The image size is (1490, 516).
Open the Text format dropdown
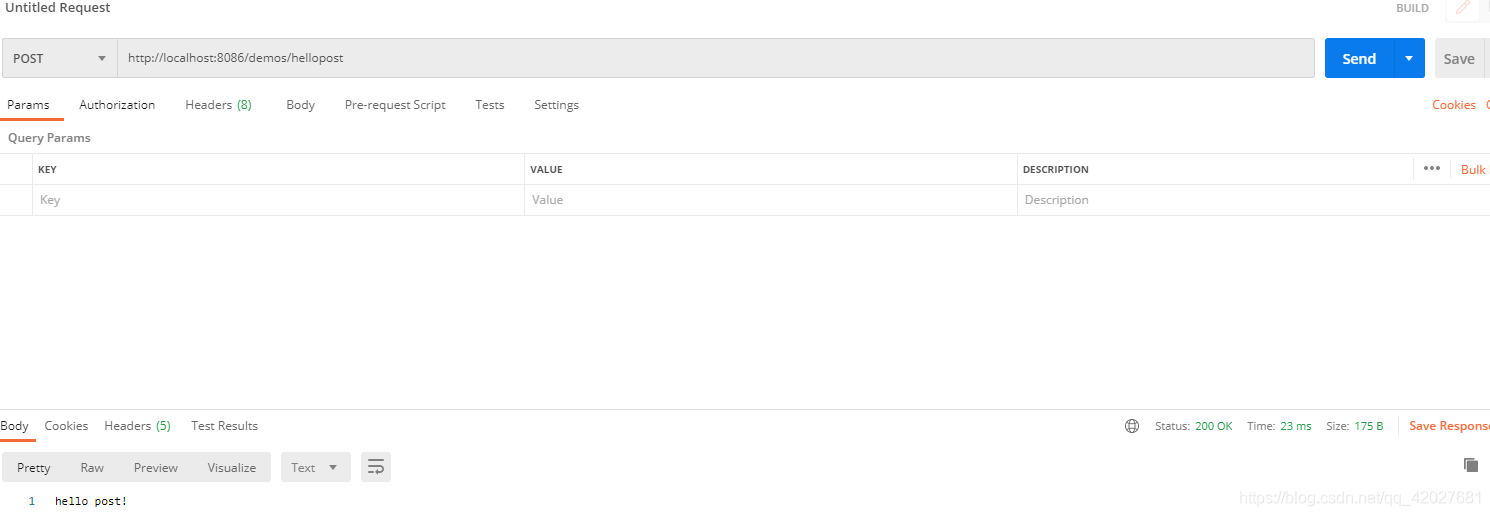pos(316,467)
